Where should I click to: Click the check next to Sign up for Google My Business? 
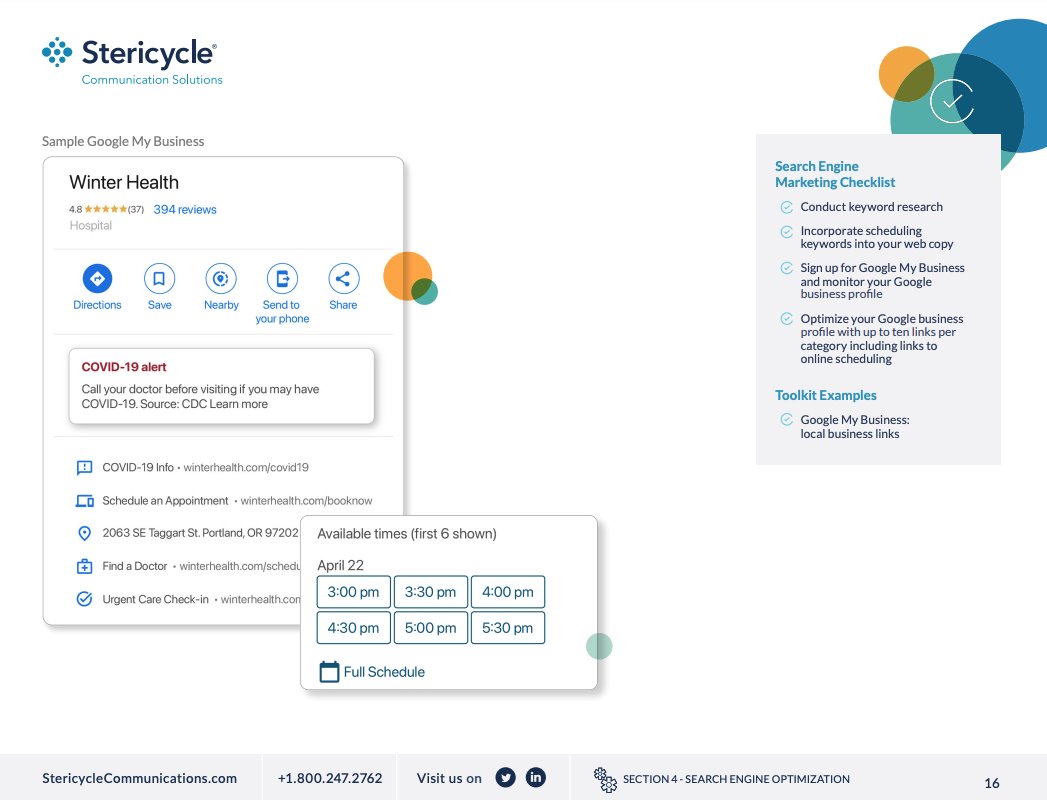[787, 268]
